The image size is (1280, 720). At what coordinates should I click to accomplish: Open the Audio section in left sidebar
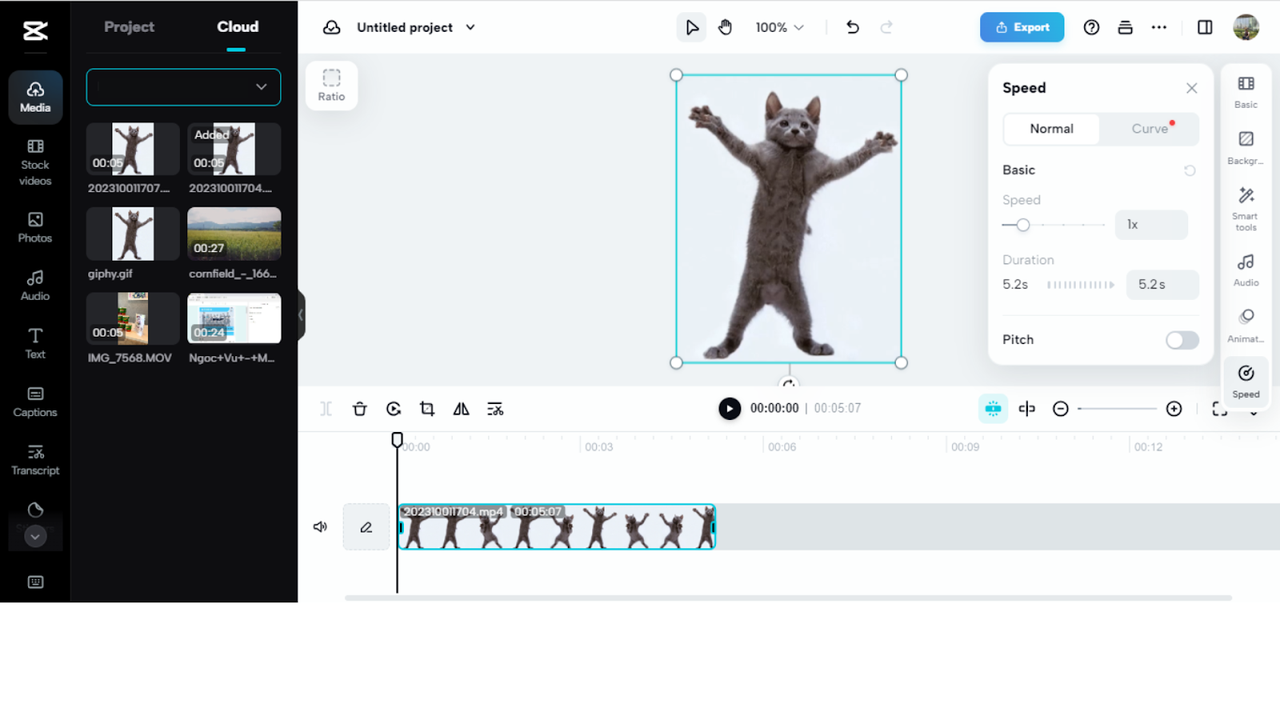(x=35, y=285)
